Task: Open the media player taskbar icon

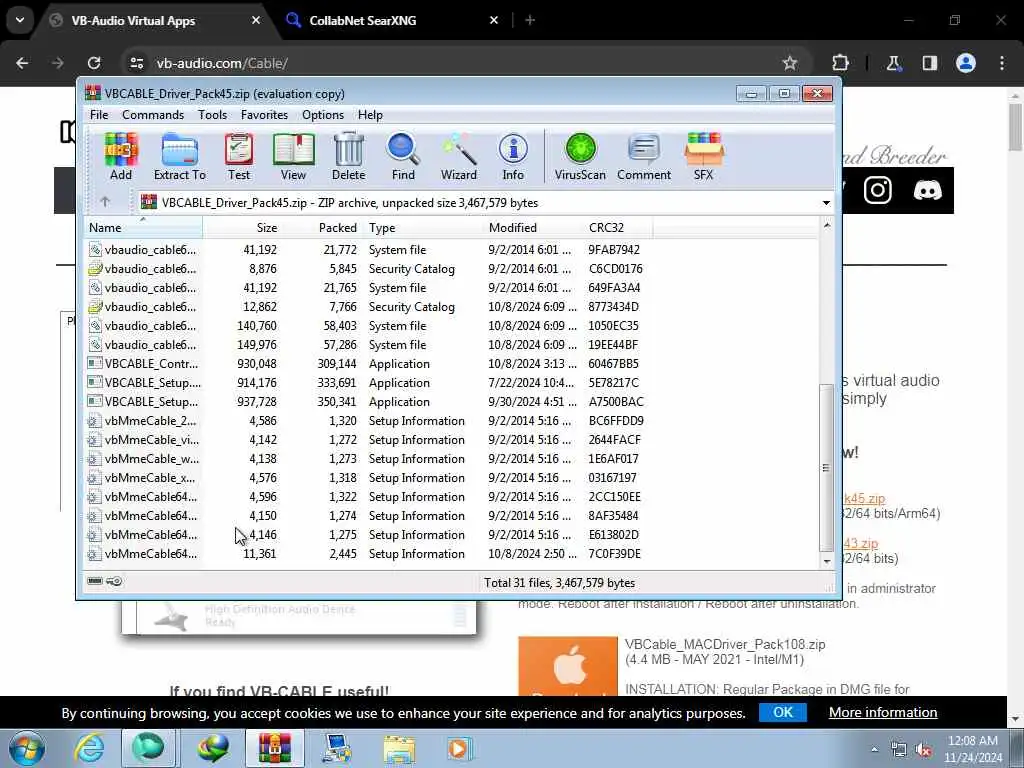Action: coord(459,748)
